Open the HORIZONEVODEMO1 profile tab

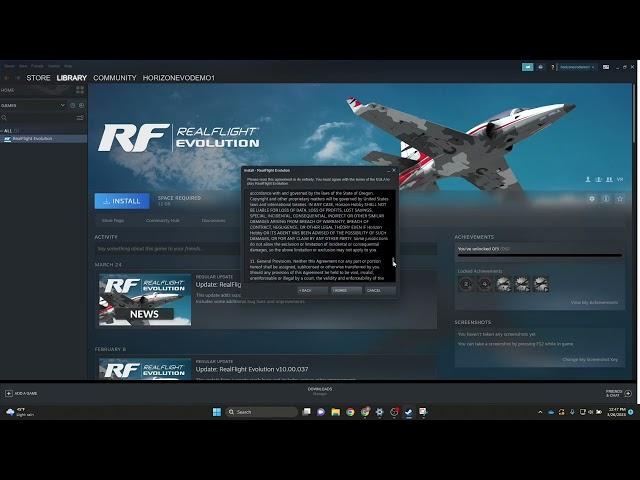tap(179, 78)
